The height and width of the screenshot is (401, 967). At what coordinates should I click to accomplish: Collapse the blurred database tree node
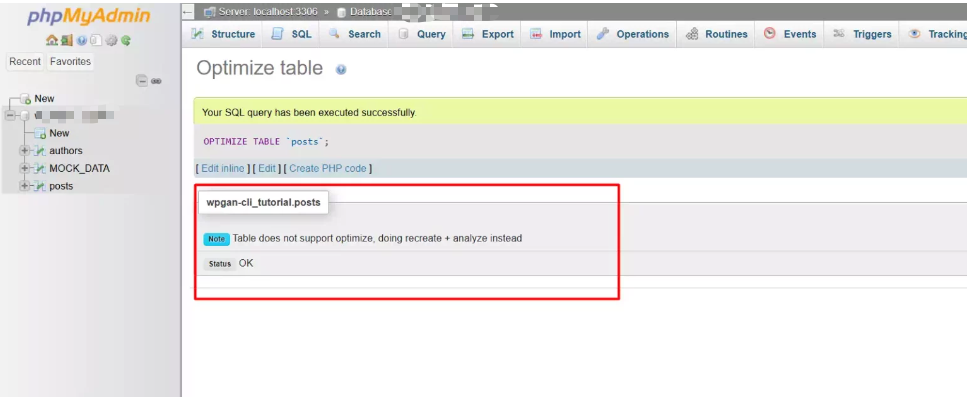[x=10, y=115]
